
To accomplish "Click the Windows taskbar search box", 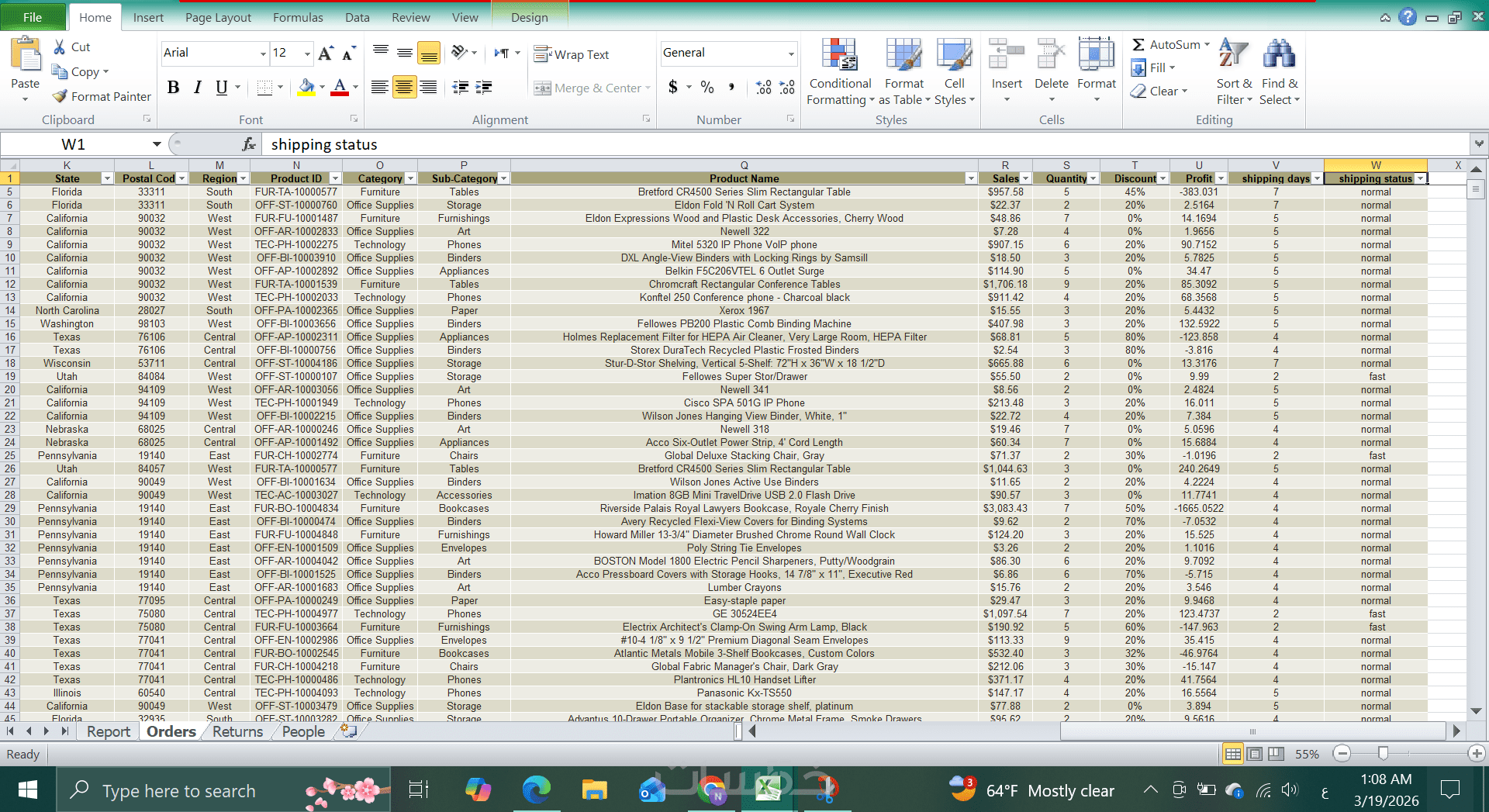I will (223, 790).
